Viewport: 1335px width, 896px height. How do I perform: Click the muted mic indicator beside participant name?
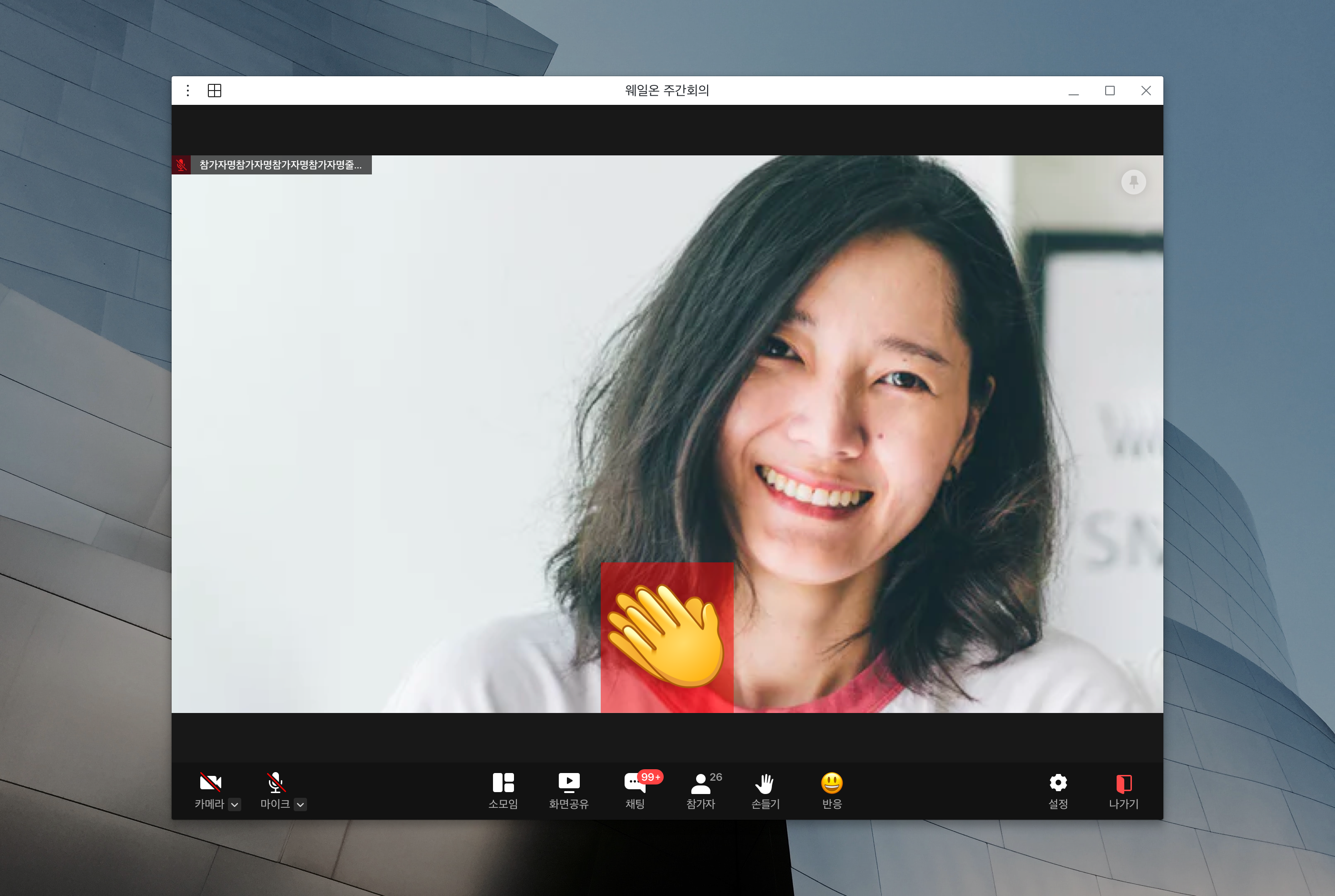[181, 165]
